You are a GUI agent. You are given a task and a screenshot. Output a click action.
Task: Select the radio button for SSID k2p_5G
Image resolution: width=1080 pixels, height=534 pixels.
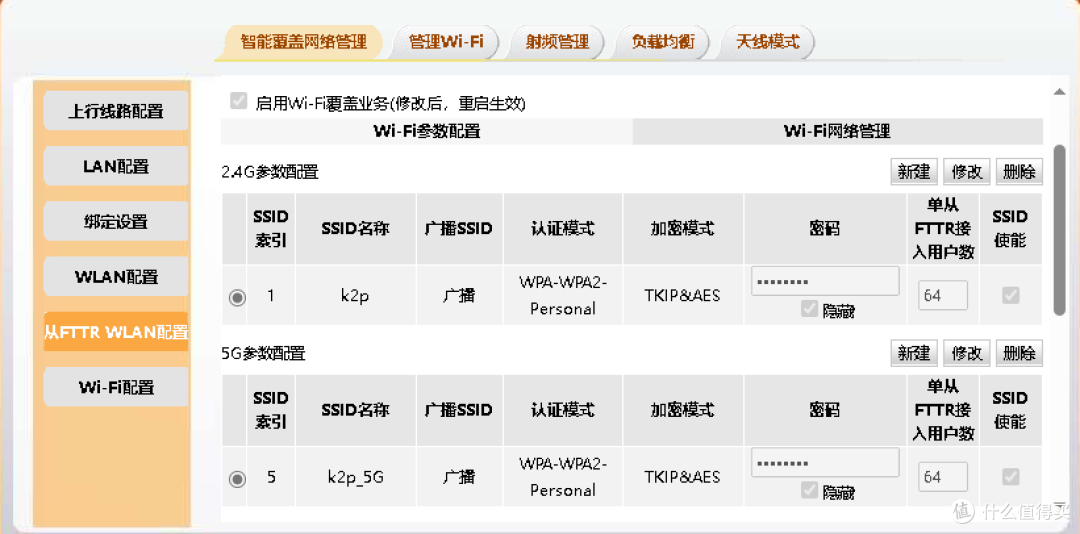237,479
